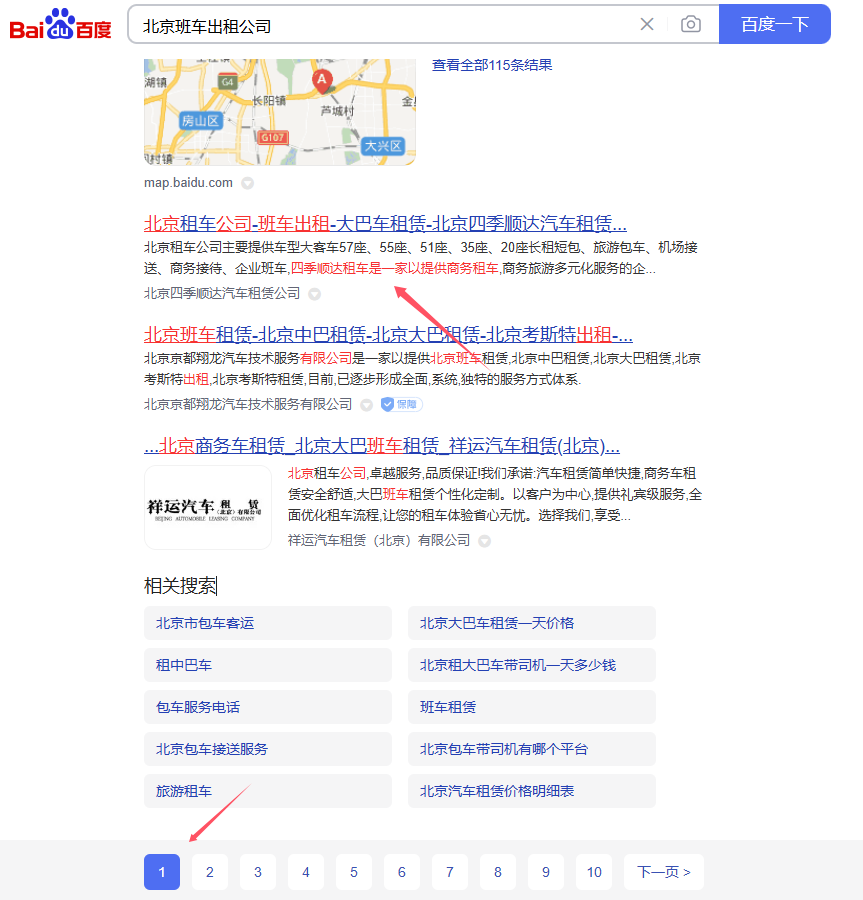Click source name 北京京都翔龙汽车技术服务有限公司
The width and height of the screenshot is (863, 900).
click(248, 404)
